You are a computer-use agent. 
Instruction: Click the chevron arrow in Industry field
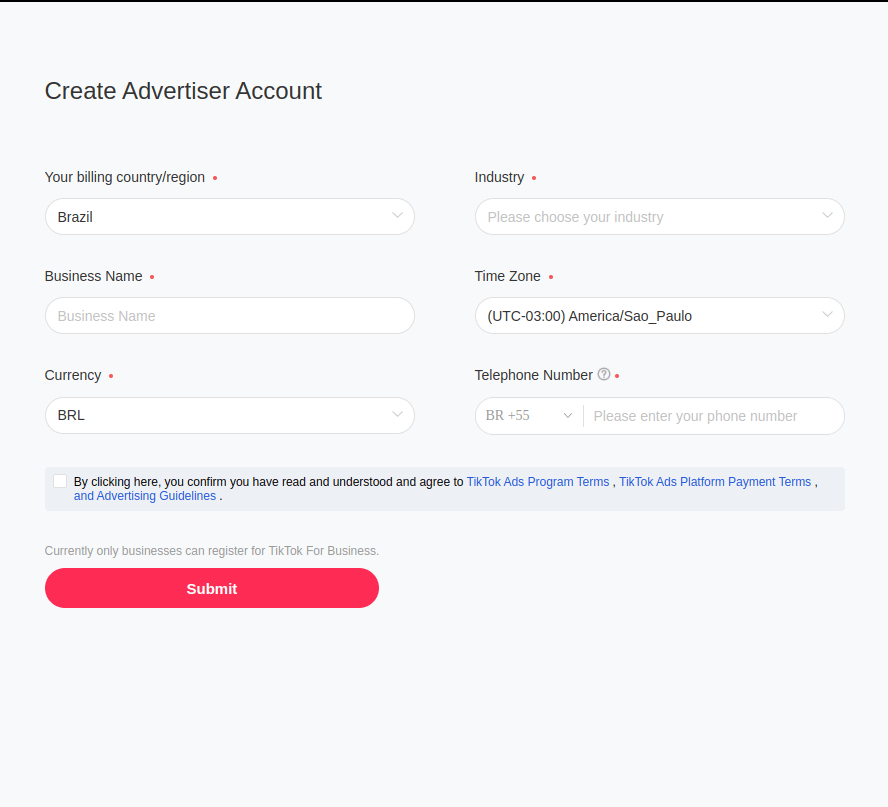827,216
